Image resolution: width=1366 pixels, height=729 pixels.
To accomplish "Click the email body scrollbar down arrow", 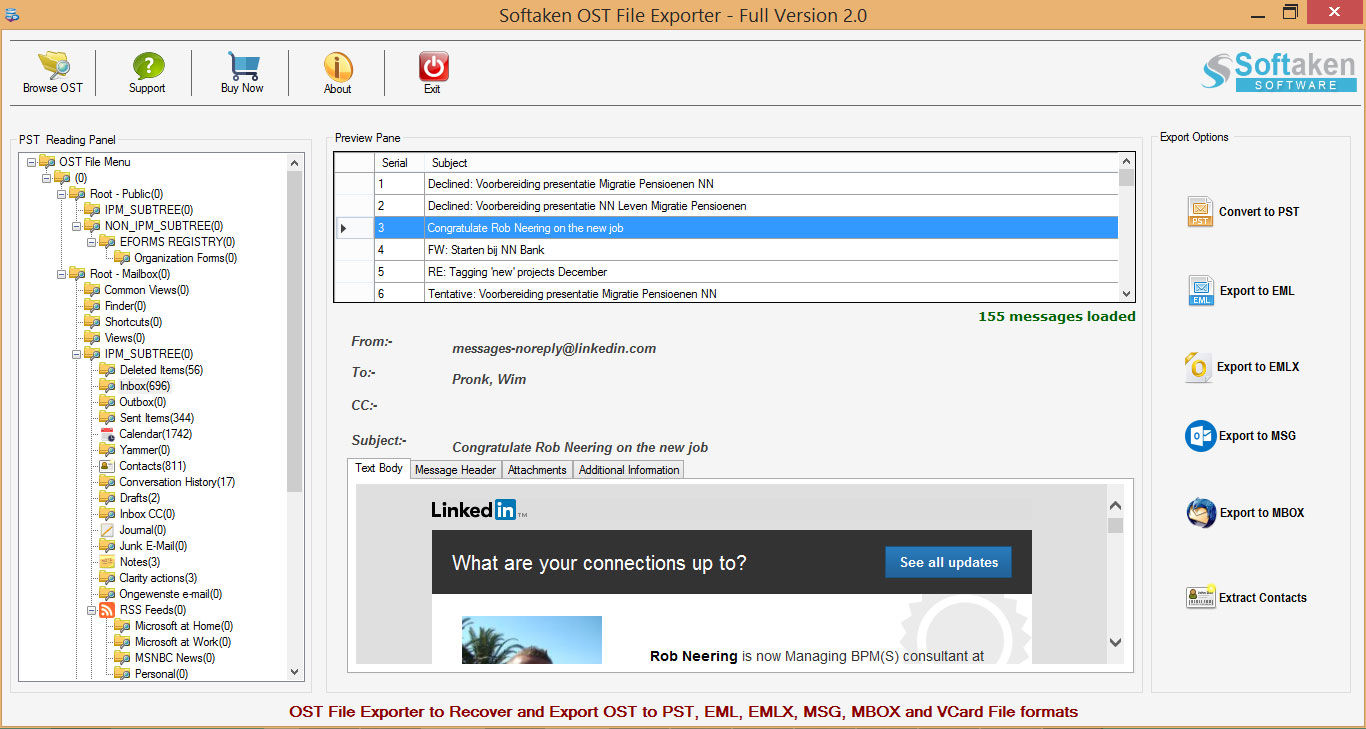I will (1116, 643).
